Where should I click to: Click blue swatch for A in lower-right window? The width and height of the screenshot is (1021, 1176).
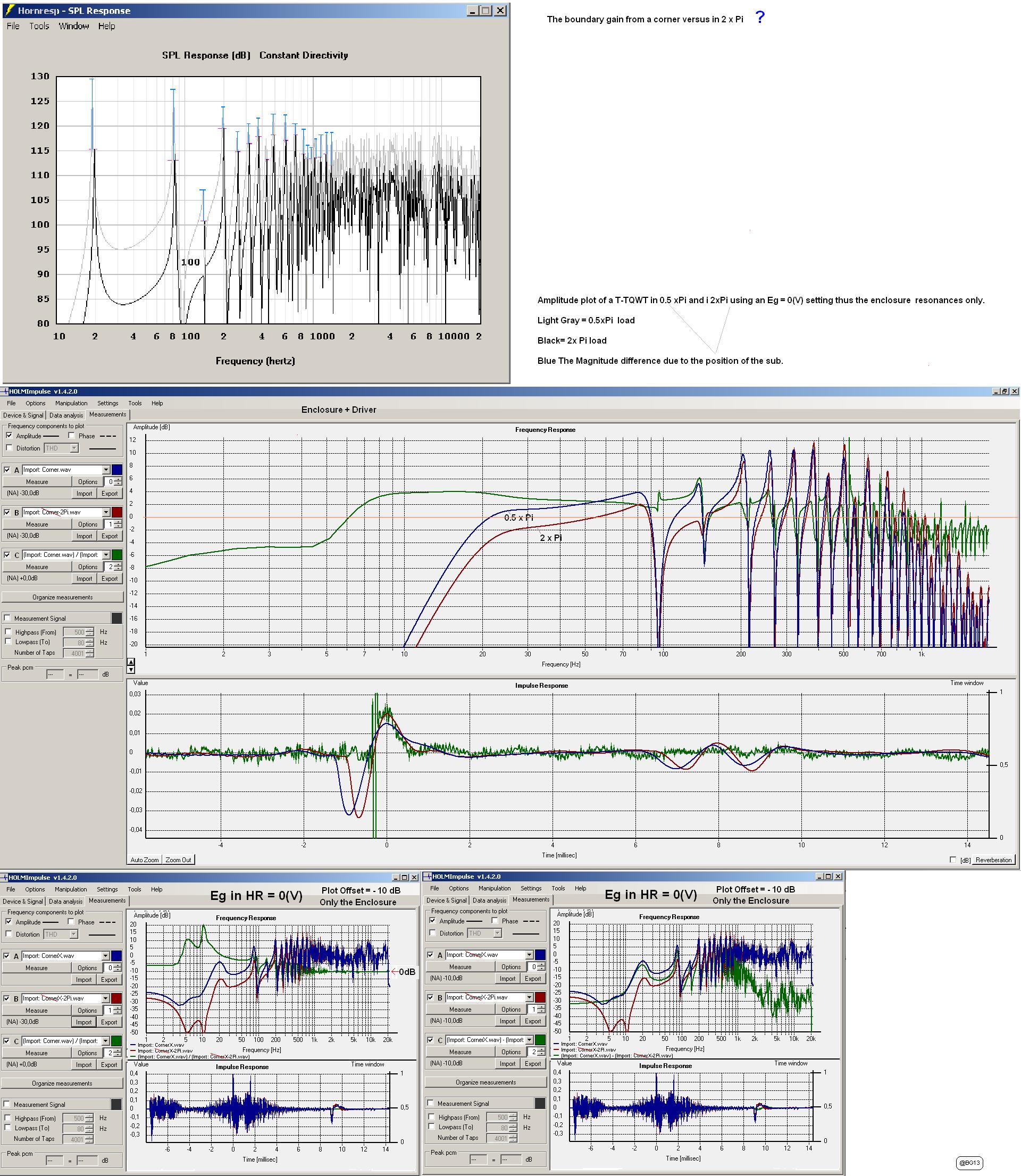coord(540,954)
